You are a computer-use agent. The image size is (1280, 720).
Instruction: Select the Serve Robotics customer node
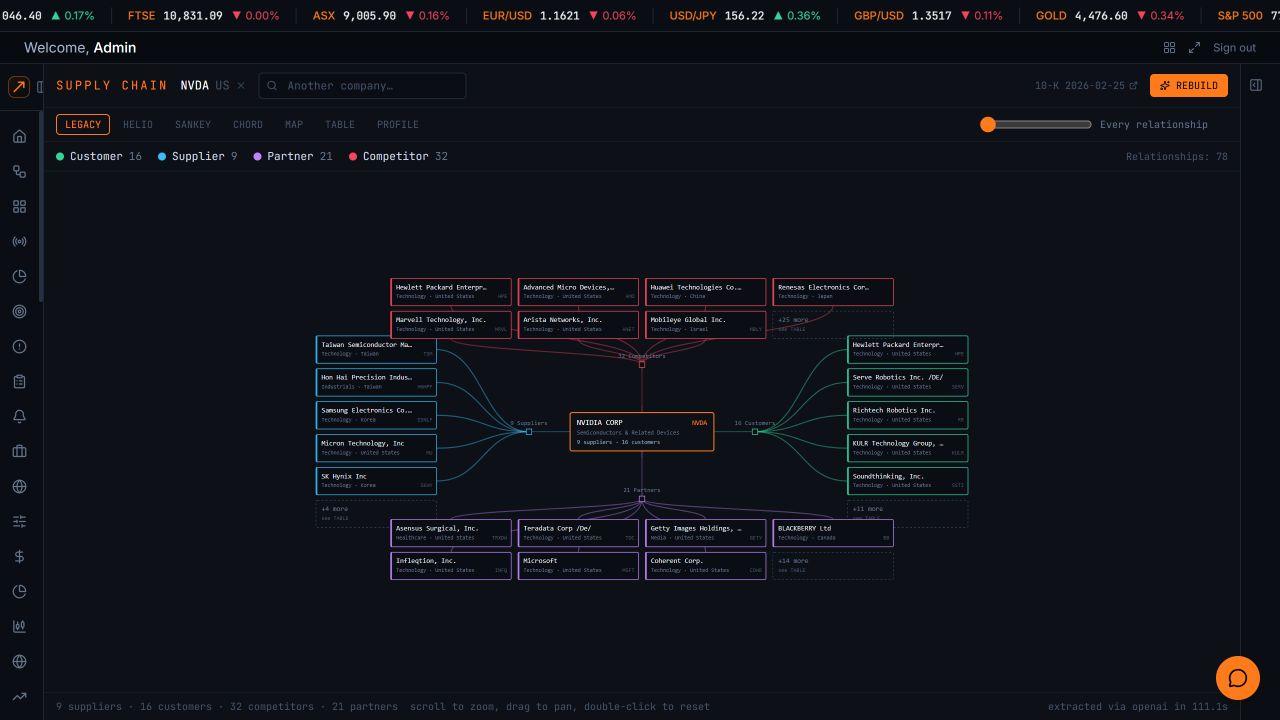click(908, 382)
